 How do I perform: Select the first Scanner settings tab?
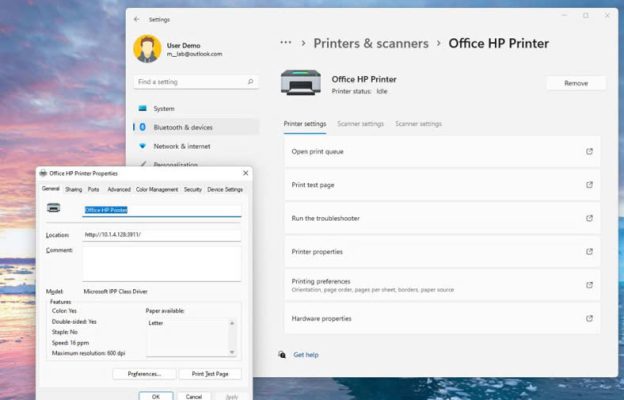tap(361, 124)
